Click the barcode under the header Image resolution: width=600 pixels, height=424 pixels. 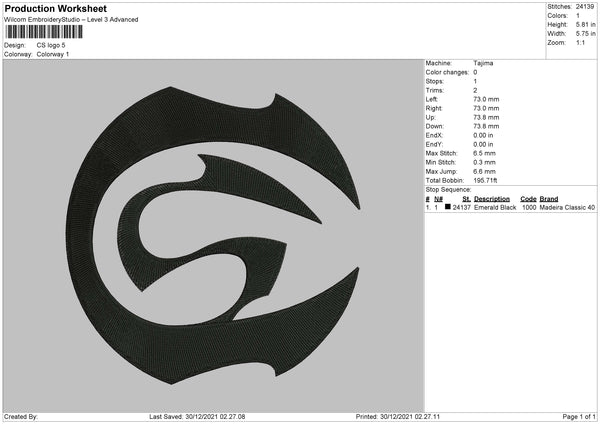tap(44, 32)
